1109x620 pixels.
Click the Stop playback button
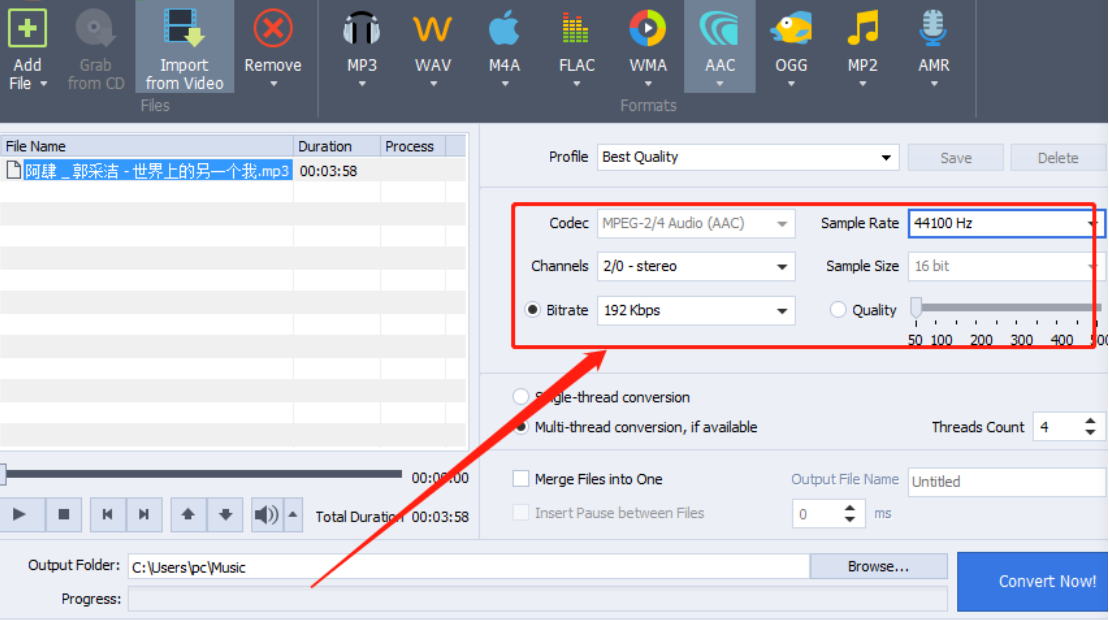click(64, 515)
